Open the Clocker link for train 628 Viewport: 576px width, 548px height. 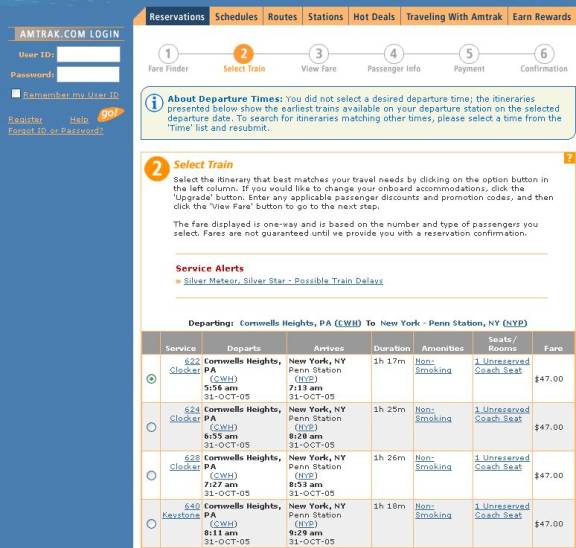coord(185,466)
